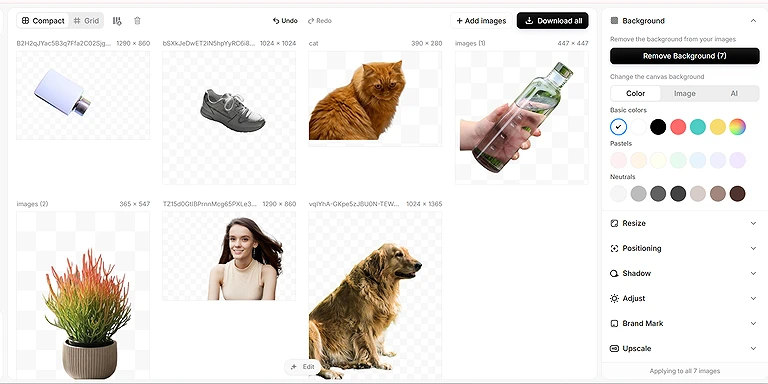Select the woman portrait image thumbnail
The width and height of the screenshot is (768, 384).
coord(229,256)
